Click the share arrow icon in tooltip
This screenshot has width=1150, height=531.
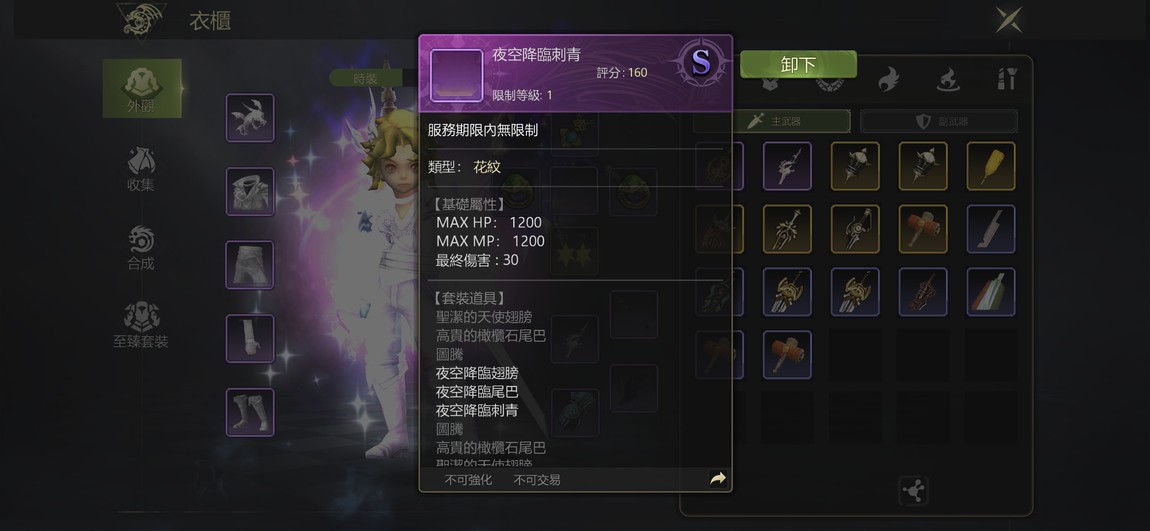[x=718, y=479]
